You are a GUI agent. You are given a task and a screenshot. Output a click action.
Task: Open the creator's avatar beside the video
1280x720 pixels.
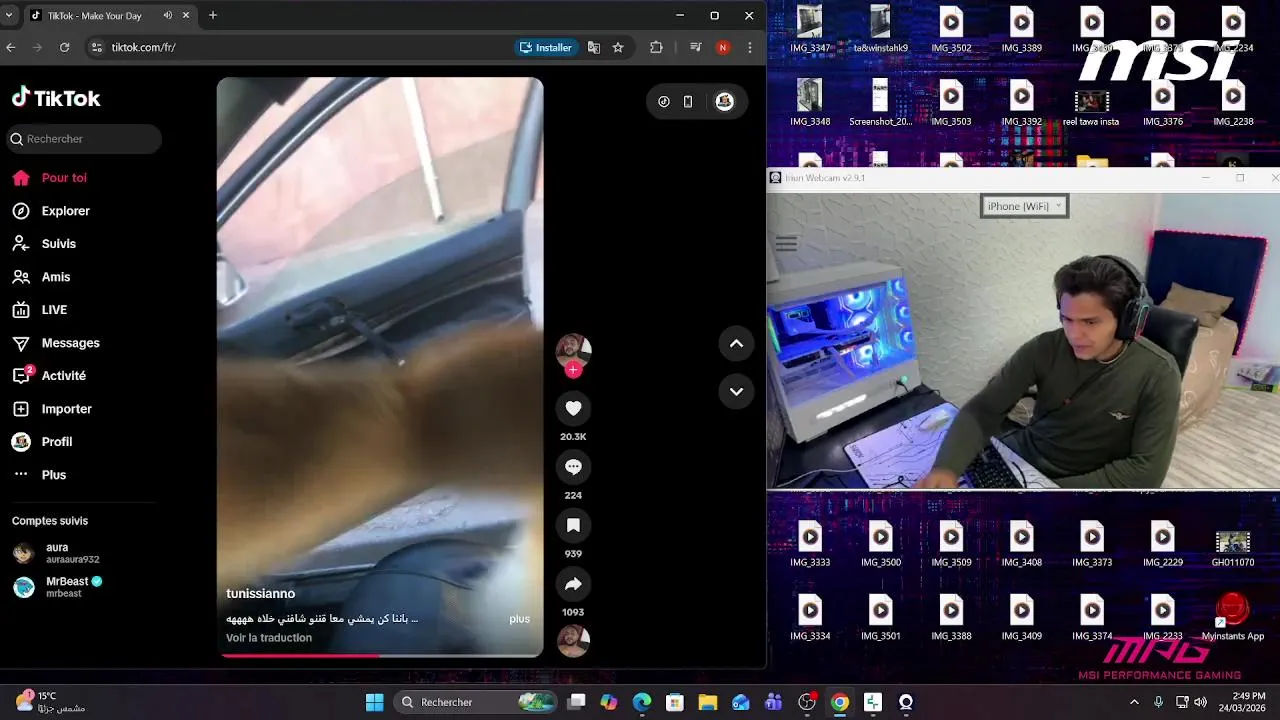click(x=573, y=350)
